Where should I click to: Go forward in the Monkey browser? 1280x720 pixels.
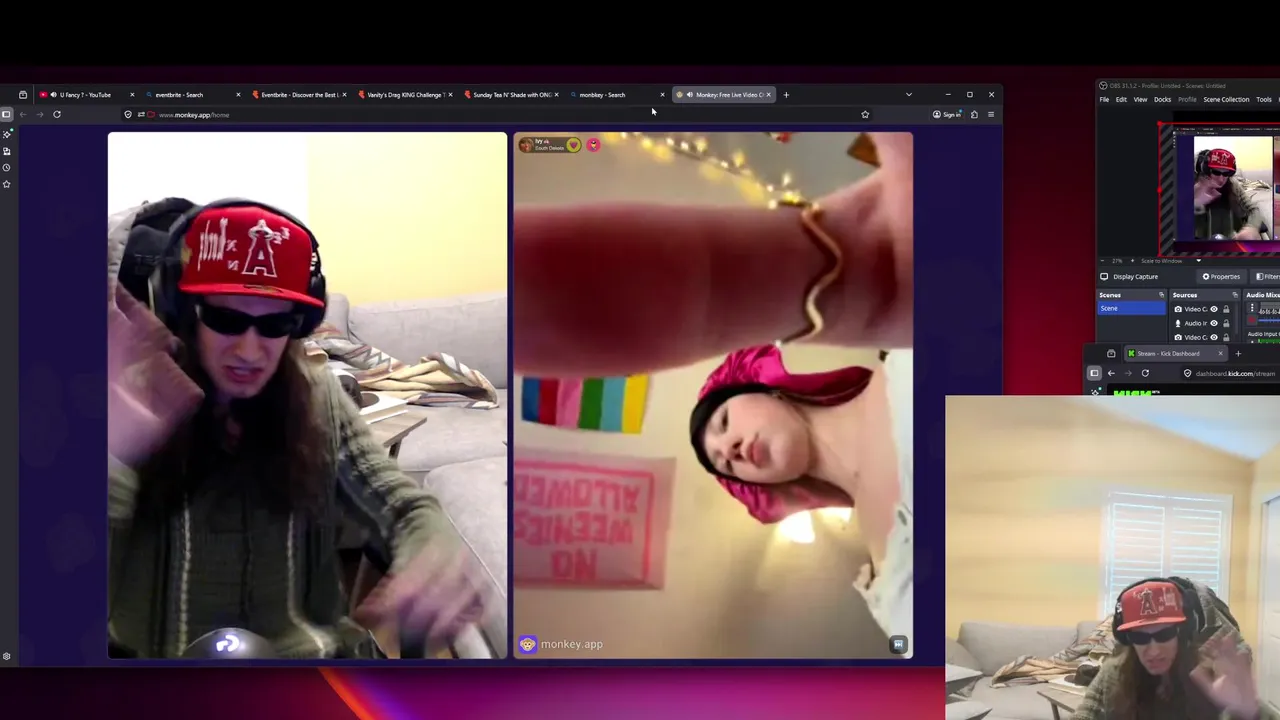pos(40,114)
